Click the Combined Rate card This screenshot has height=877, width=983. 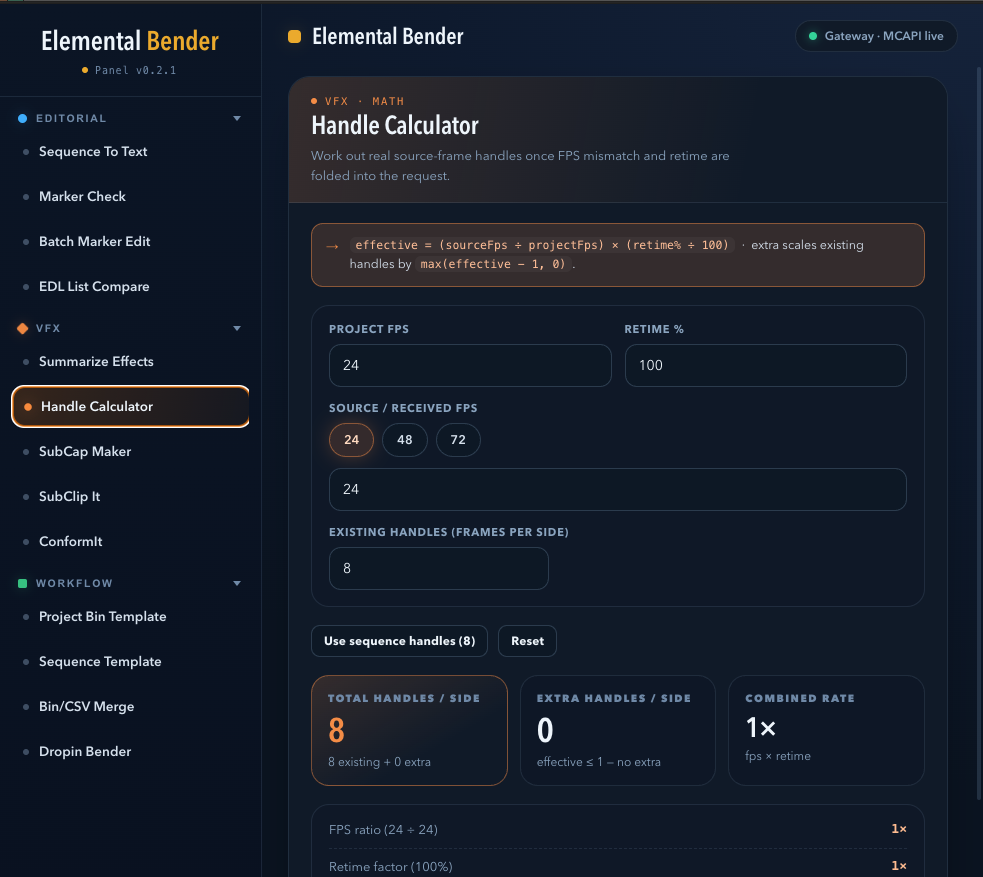826,730
